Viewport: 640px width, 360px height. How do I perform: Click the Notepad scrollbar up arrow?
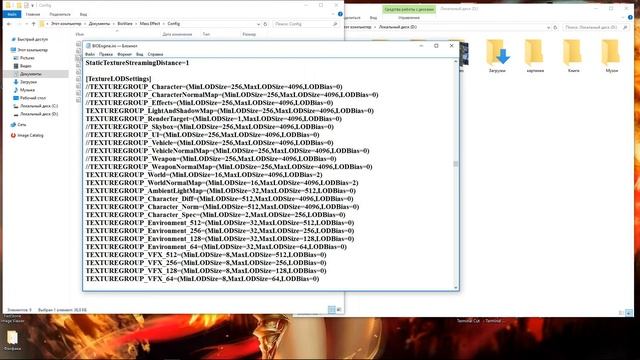(x=456, y=61)
